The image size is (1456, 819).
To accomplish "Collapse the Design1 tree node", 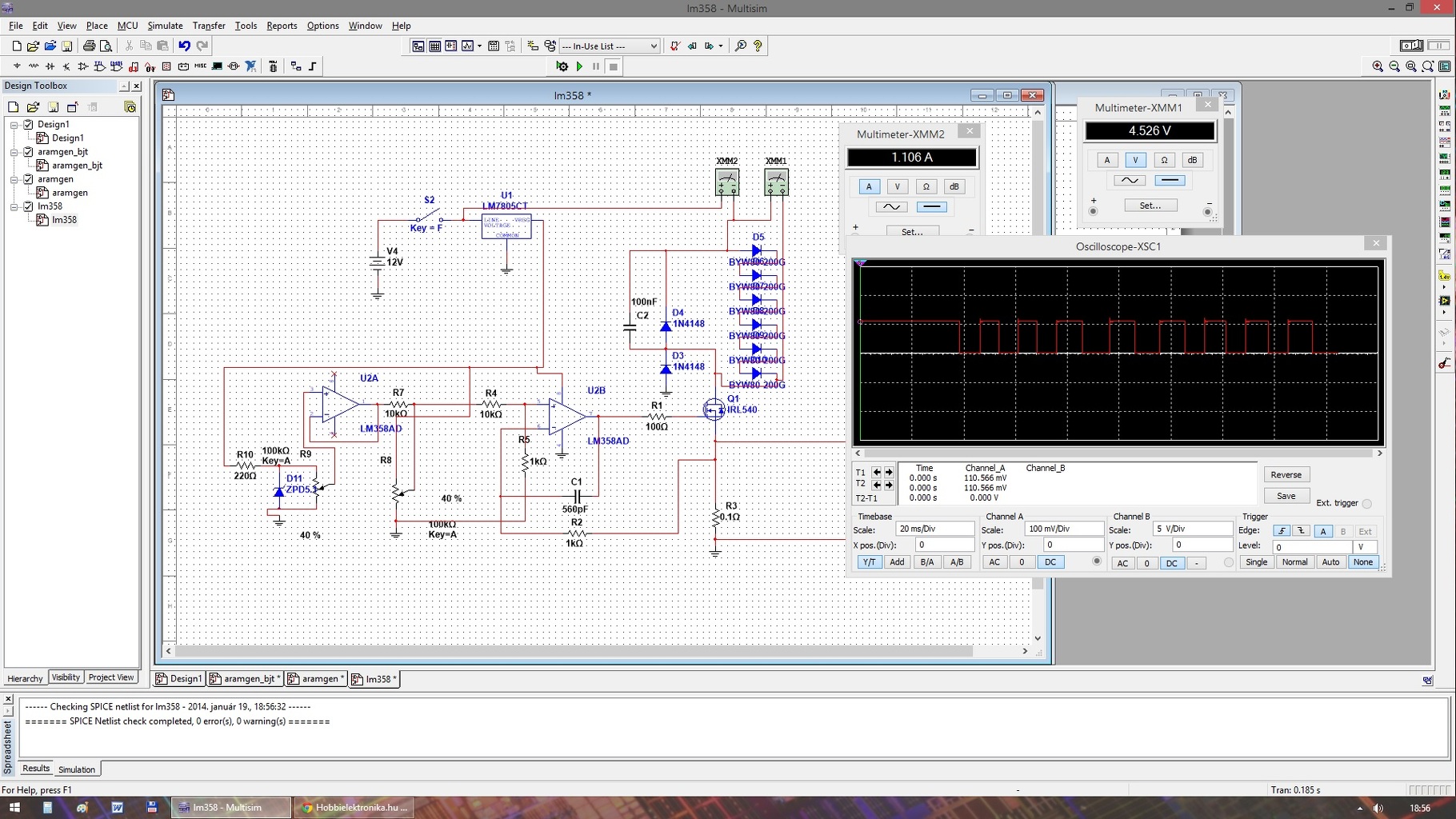I will tap(14, 125).
